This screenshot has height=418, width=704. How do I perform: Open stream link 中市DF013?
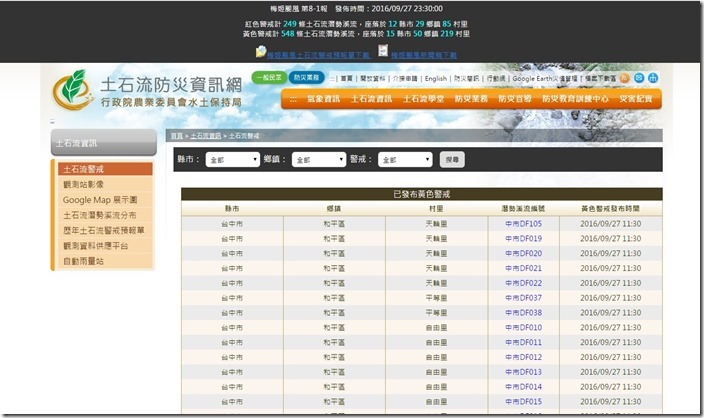point(524,372)
